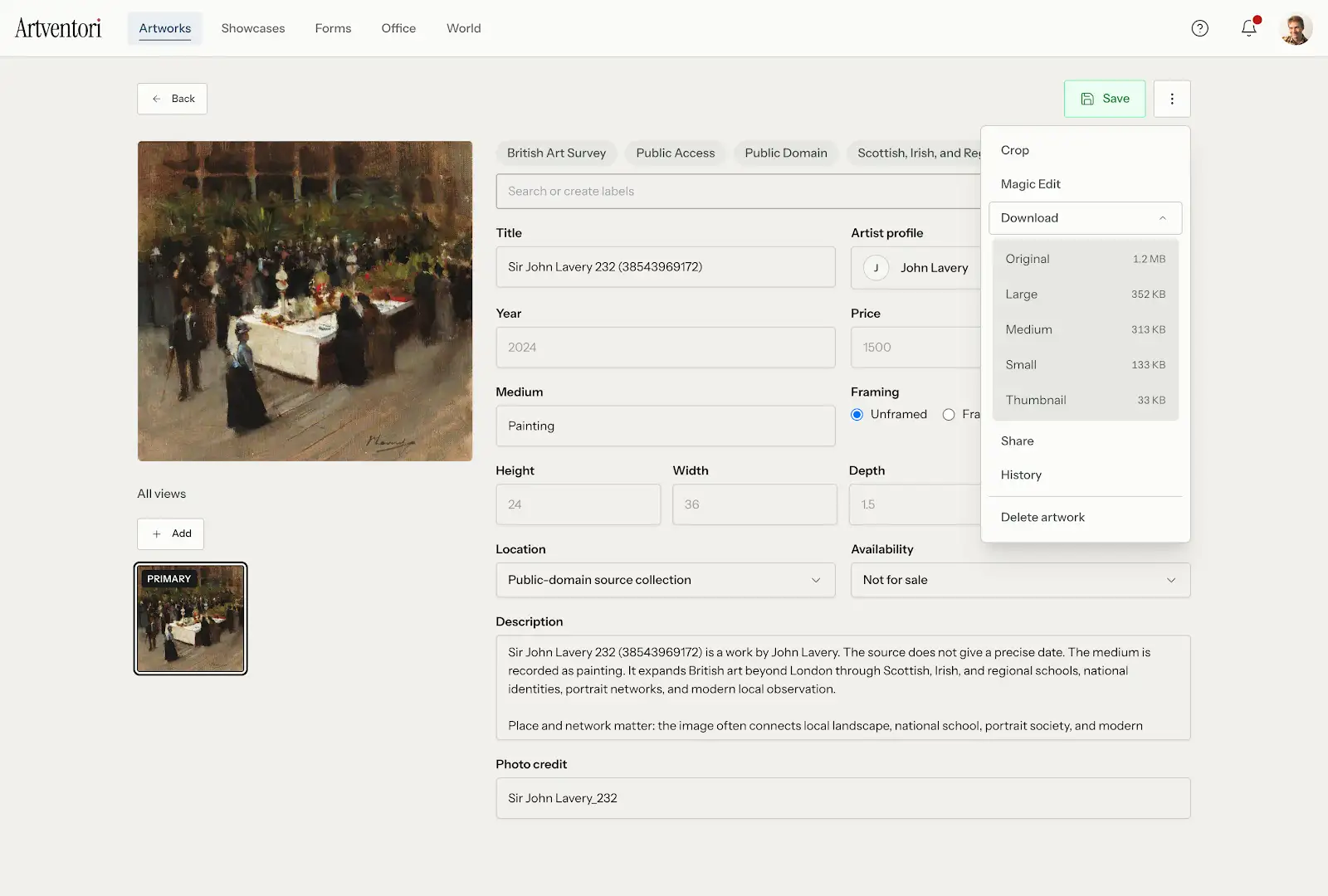Select the Unframed radio option

(x=857, y=415)
